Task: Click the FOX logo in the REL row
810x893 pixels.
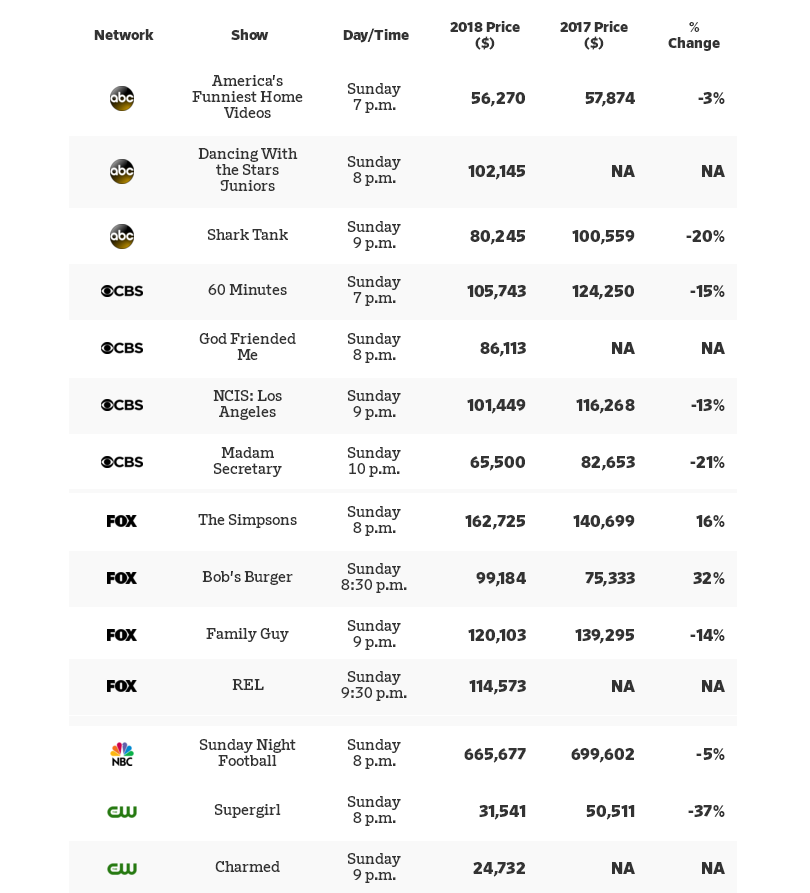Action: (x=122, y=686)
